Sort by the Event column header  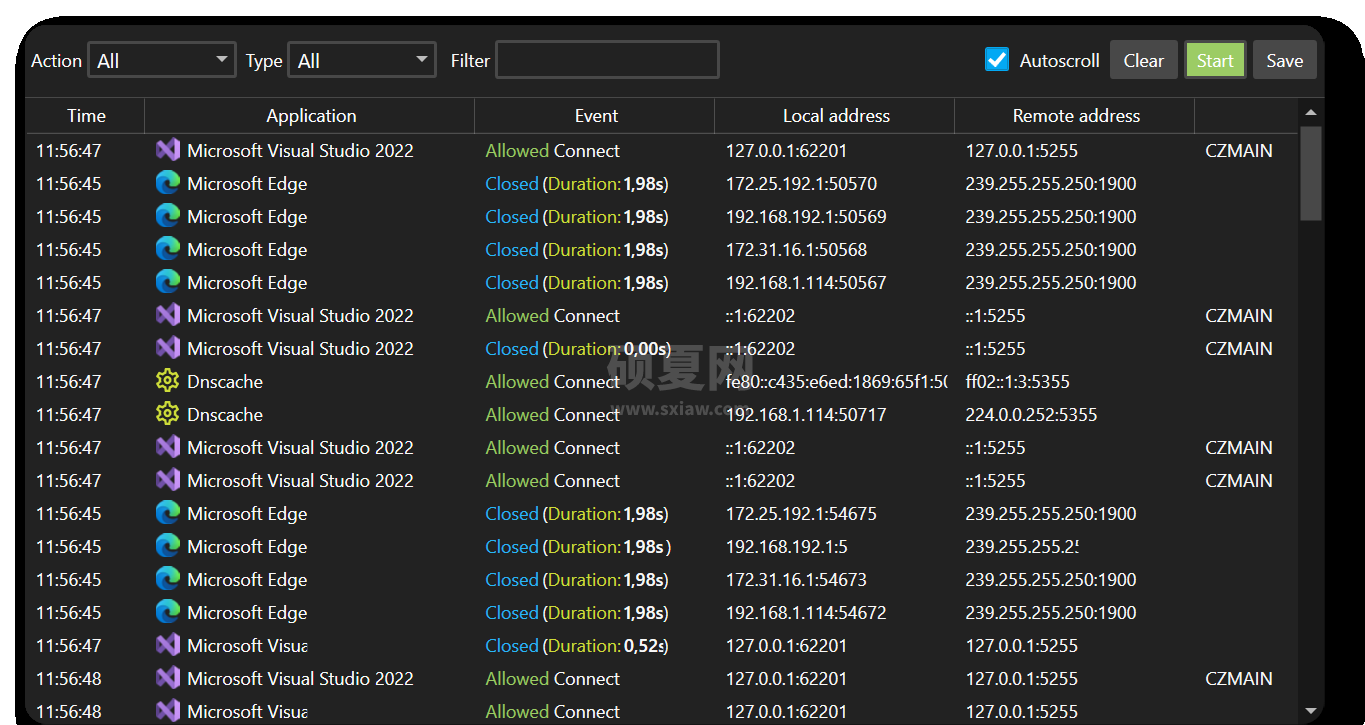pyautogui.click(x=596, y=116)
